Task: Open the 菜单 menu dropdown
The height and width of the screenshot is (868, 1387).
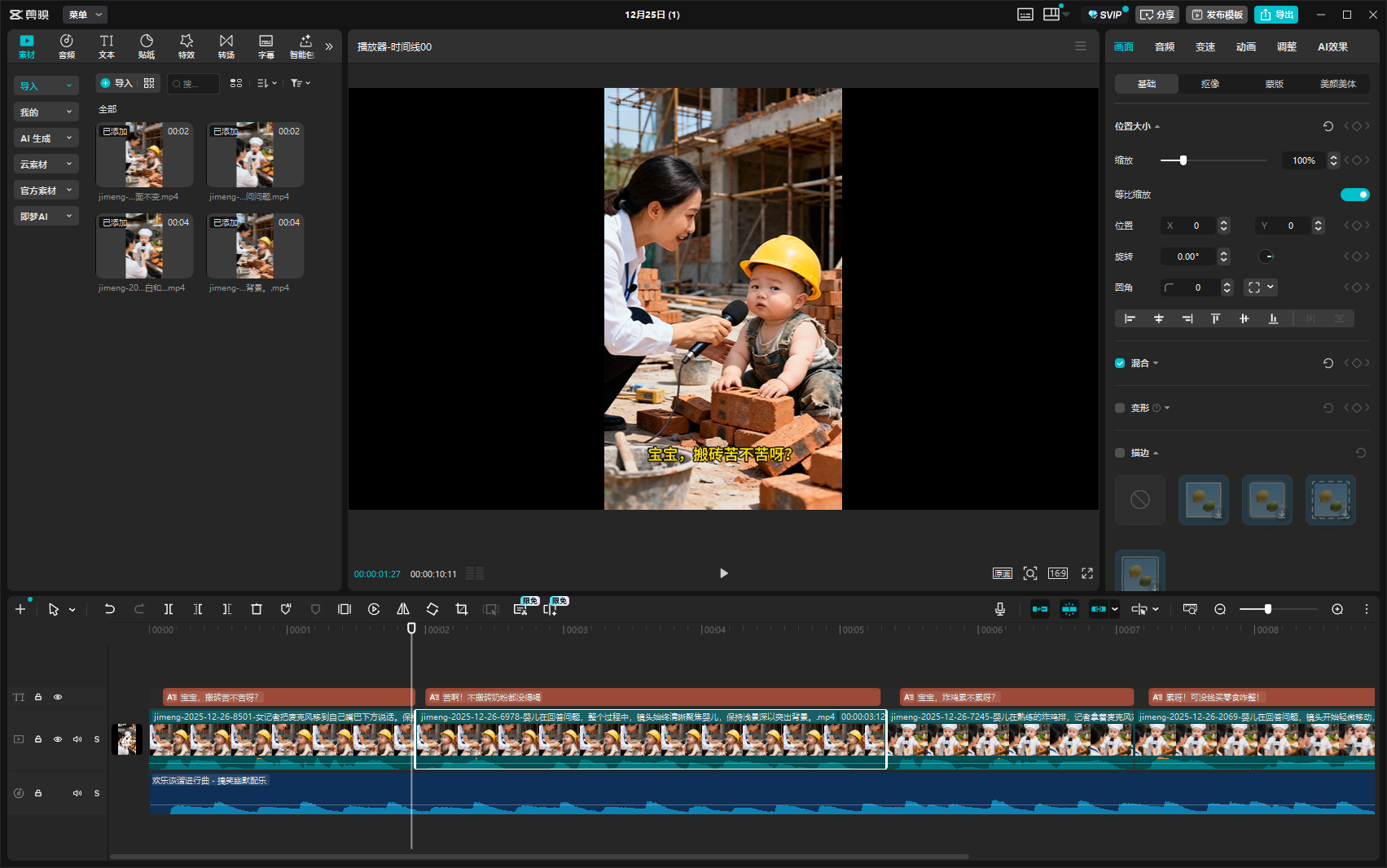Action: [x=85, y=15]
